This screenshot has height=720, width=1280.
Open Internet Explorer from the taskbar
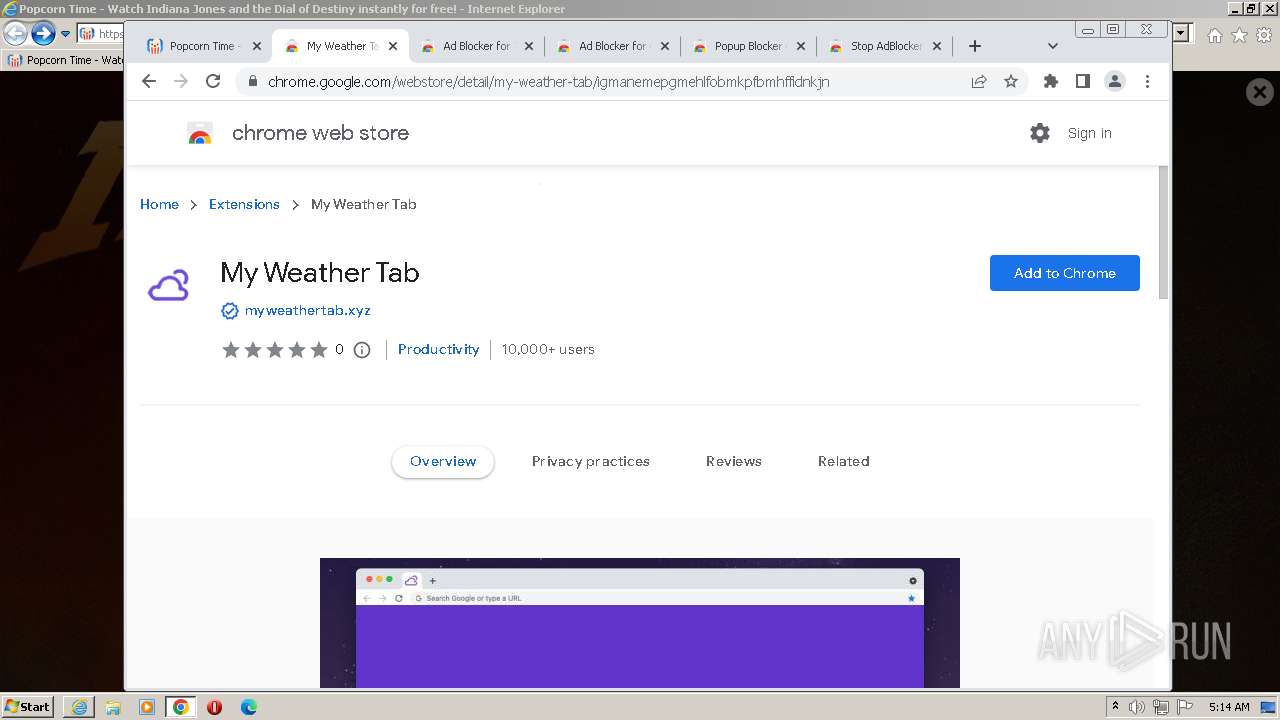click(x=79, y=707)
